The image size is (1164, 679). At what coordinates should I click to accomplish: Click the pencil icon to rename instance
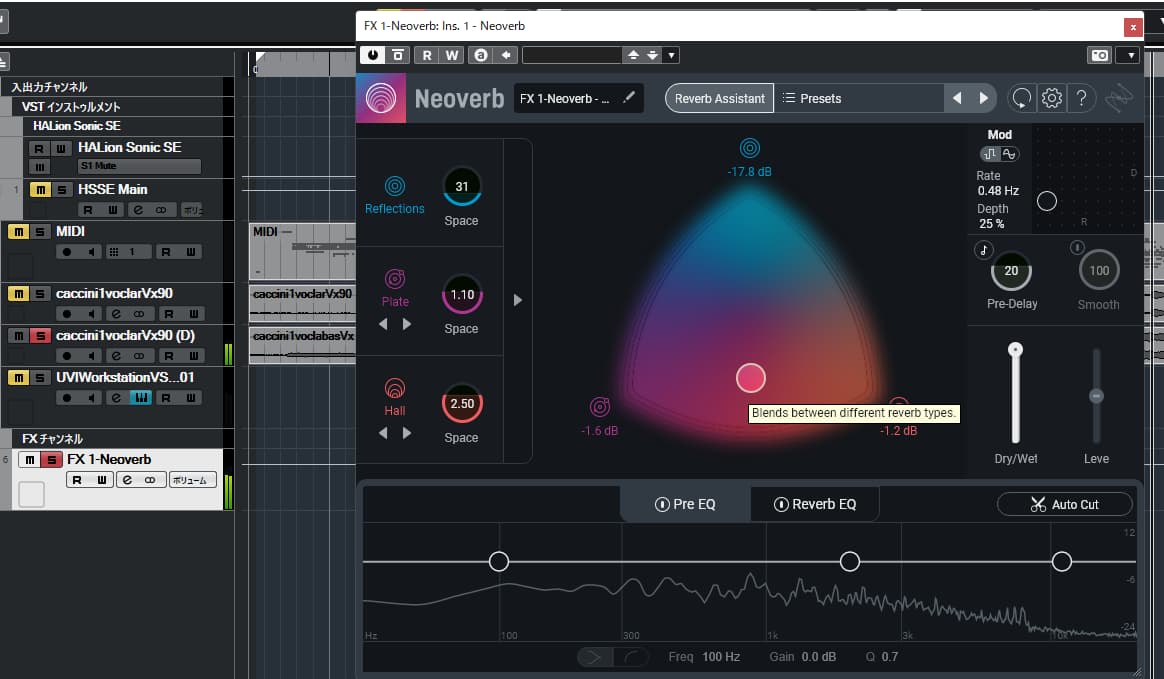point(629,98)
